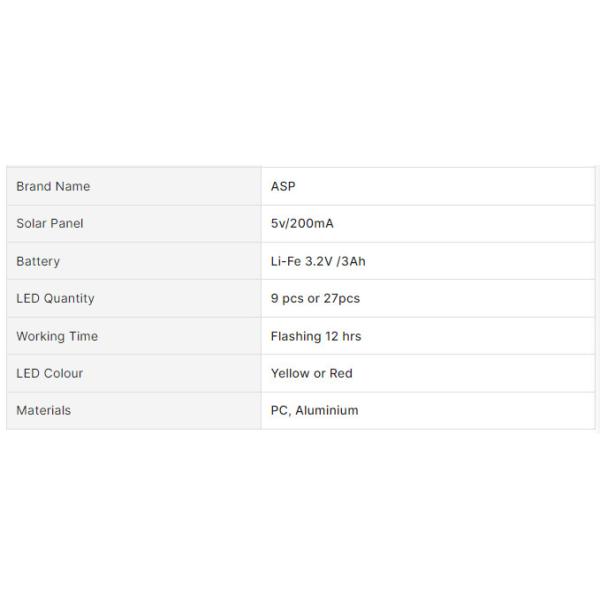Click the word Flashing in Working Time

click(295, 336)
